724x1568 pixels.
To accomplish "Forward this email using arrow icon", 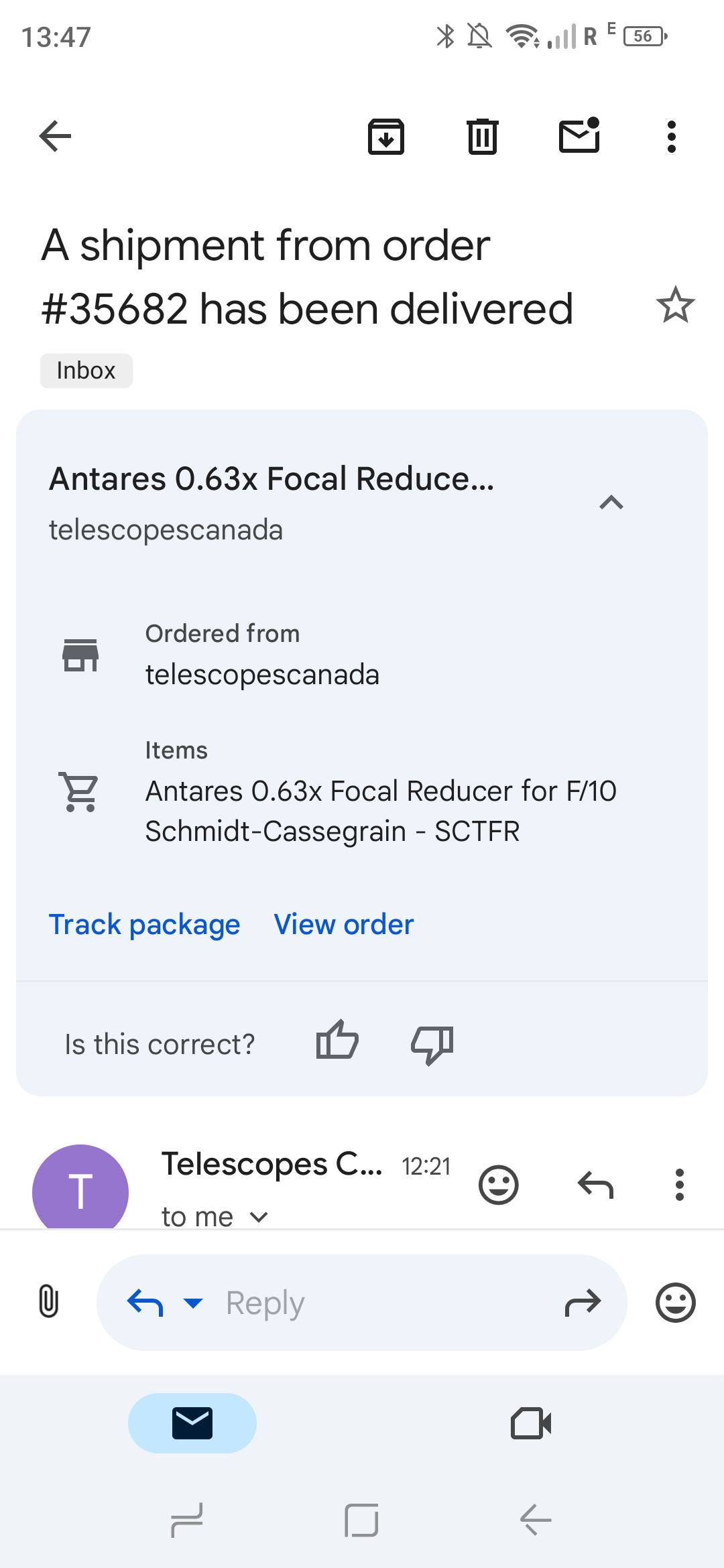I will tap(583, 1303).
